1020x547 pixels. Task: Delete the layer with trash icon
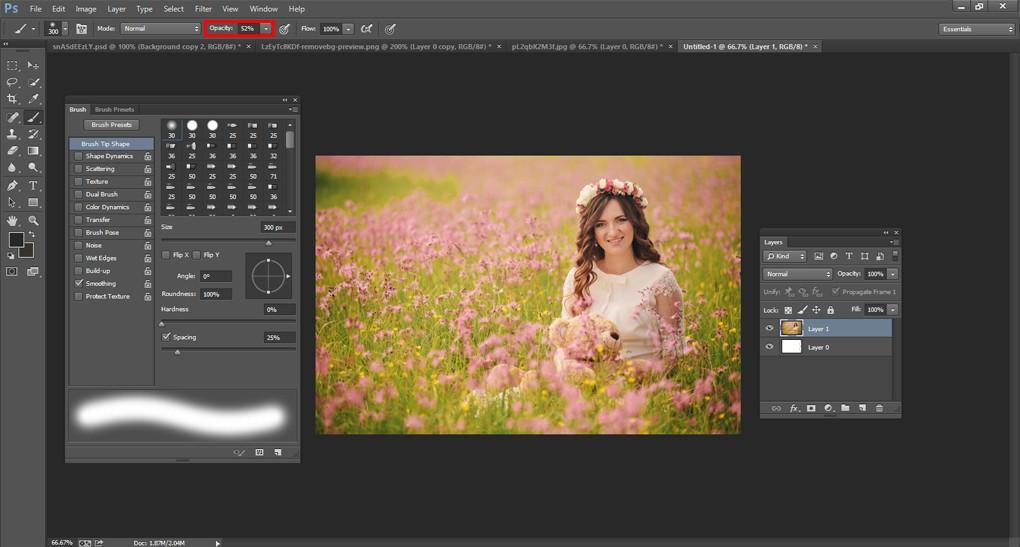tap(879, 408)
